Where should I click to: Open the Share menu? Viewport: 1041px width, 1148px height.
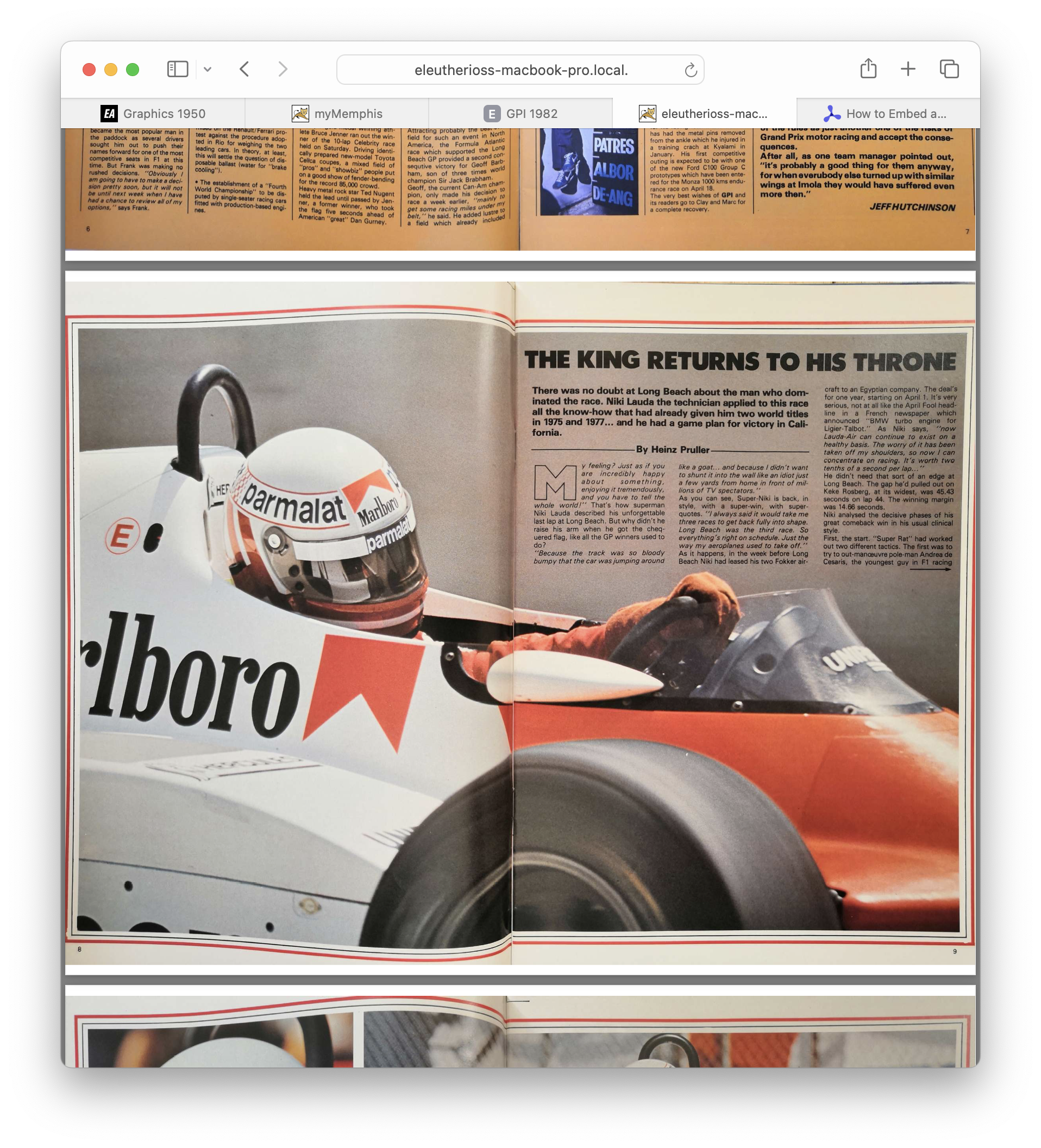[x=868, y=69]
